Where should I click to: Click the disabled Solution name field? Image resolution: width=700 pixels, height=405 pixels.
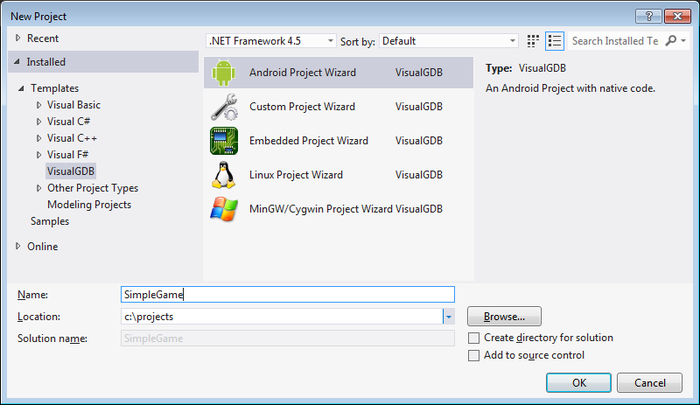point(288,338)
